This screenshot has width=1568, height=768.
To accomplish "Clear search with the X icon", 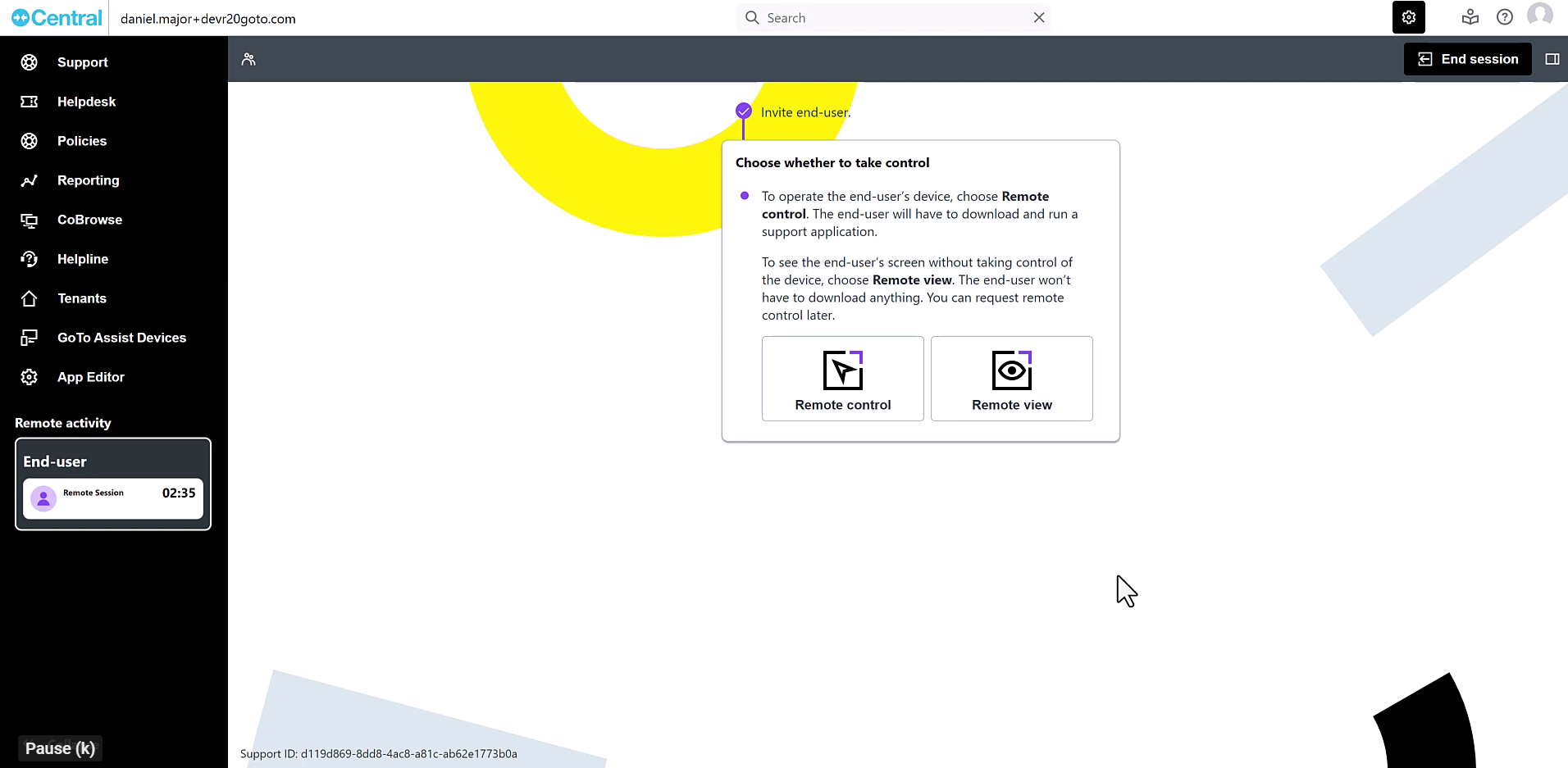I will click(x=1038, y=18).
